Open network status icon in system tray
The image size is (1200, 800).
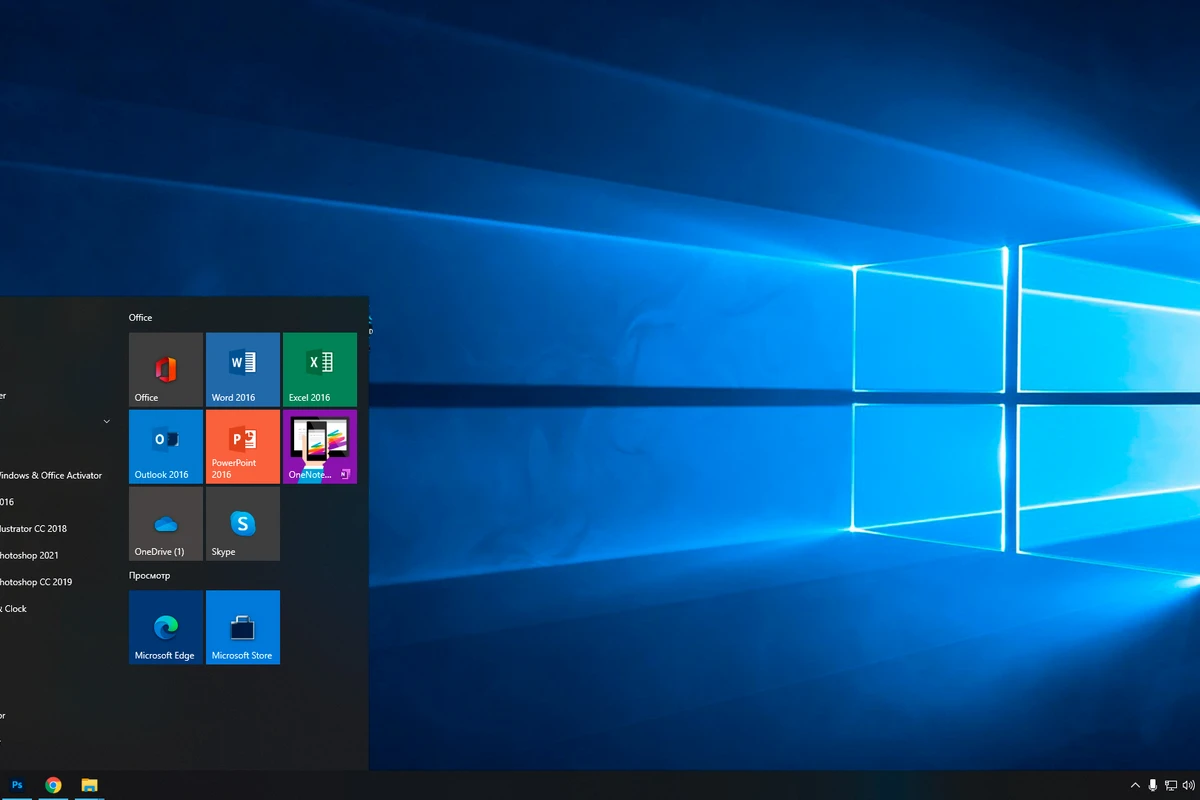[1171, 786]
